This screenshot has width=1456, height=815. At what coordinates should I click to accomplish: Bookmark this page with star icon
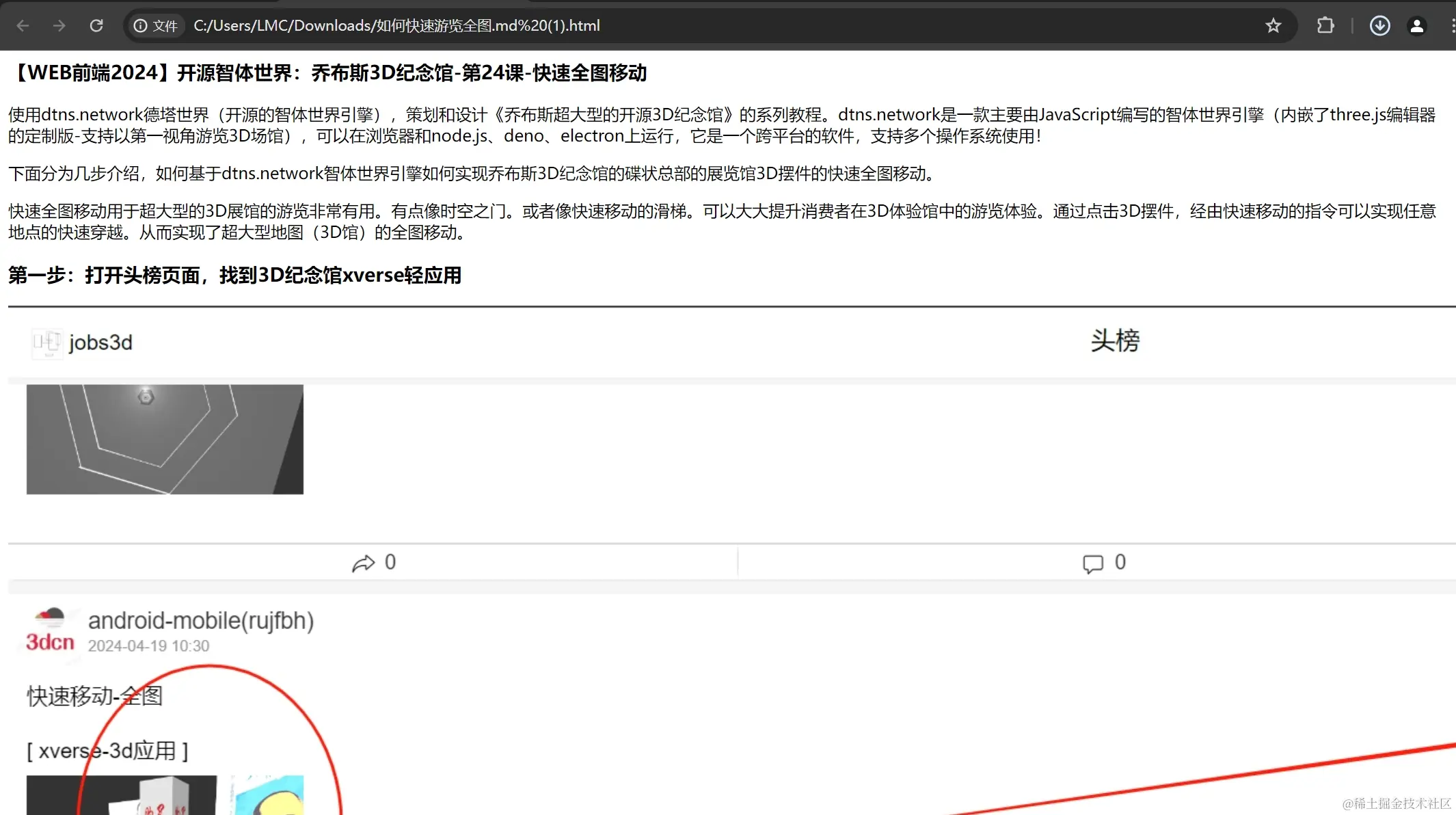coord(1273,26)
